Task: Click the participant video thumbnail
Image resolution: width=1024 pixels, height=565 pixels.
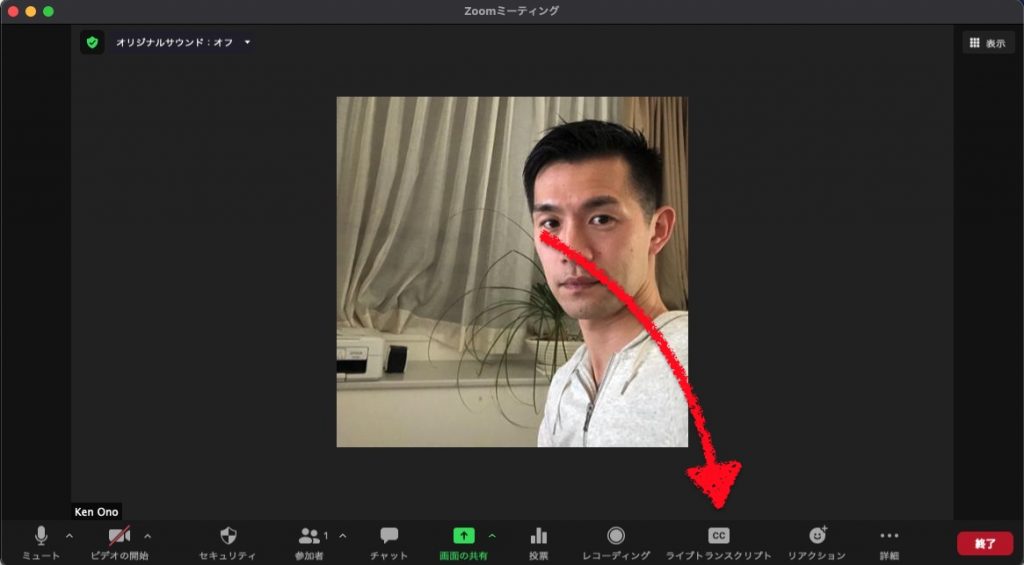Action: click(512, 271)
